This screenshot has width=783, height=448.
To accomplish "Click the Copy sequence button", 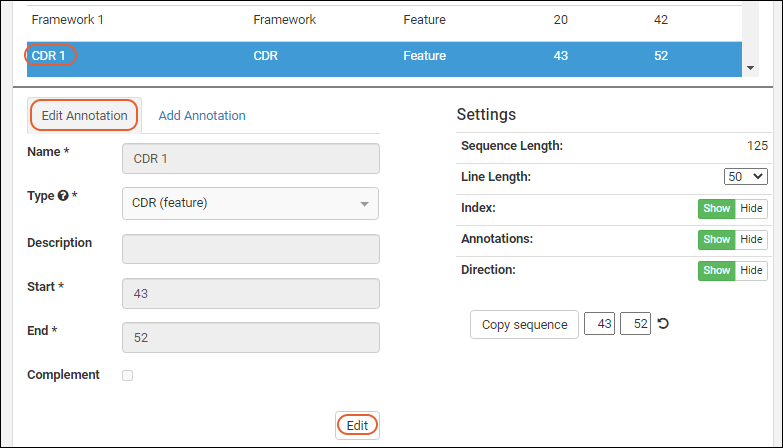I will click(x=524, y=325).
